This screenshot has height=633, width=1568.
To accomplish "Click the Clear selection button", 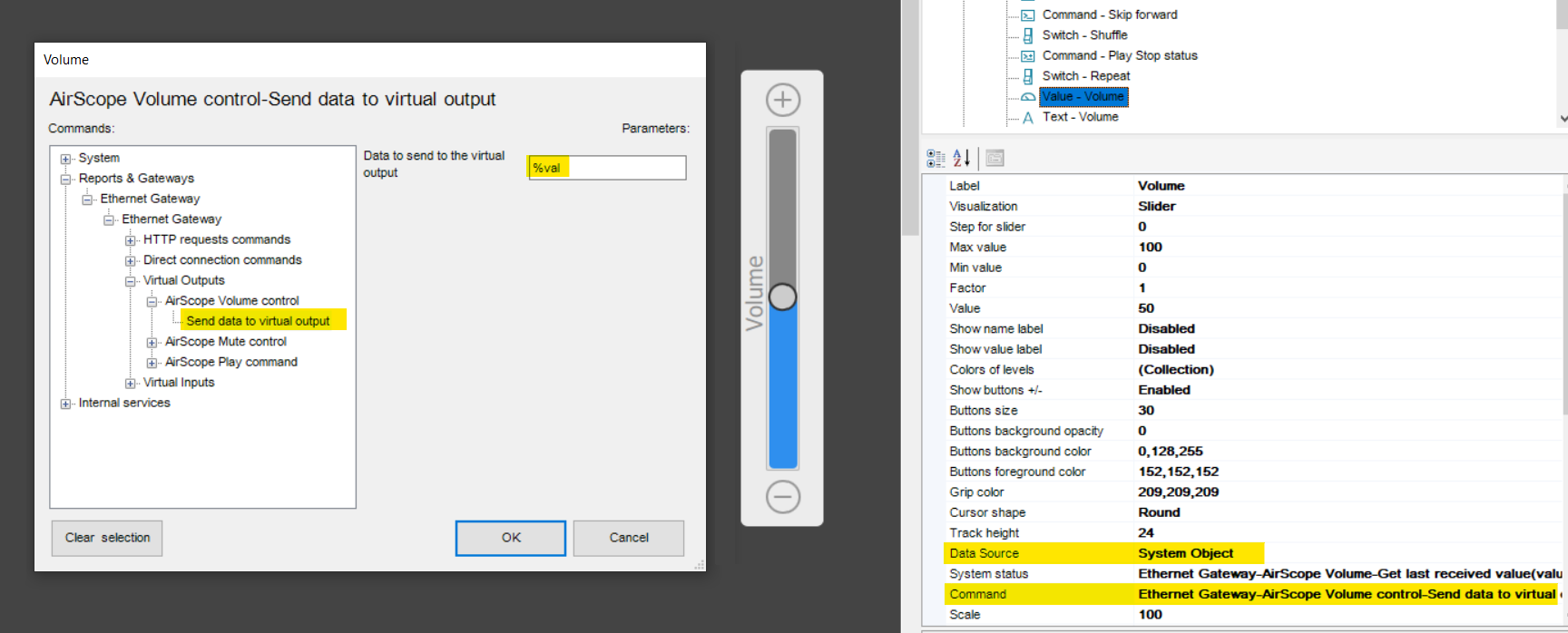I will pyautogui.click(x=107, y=538).
